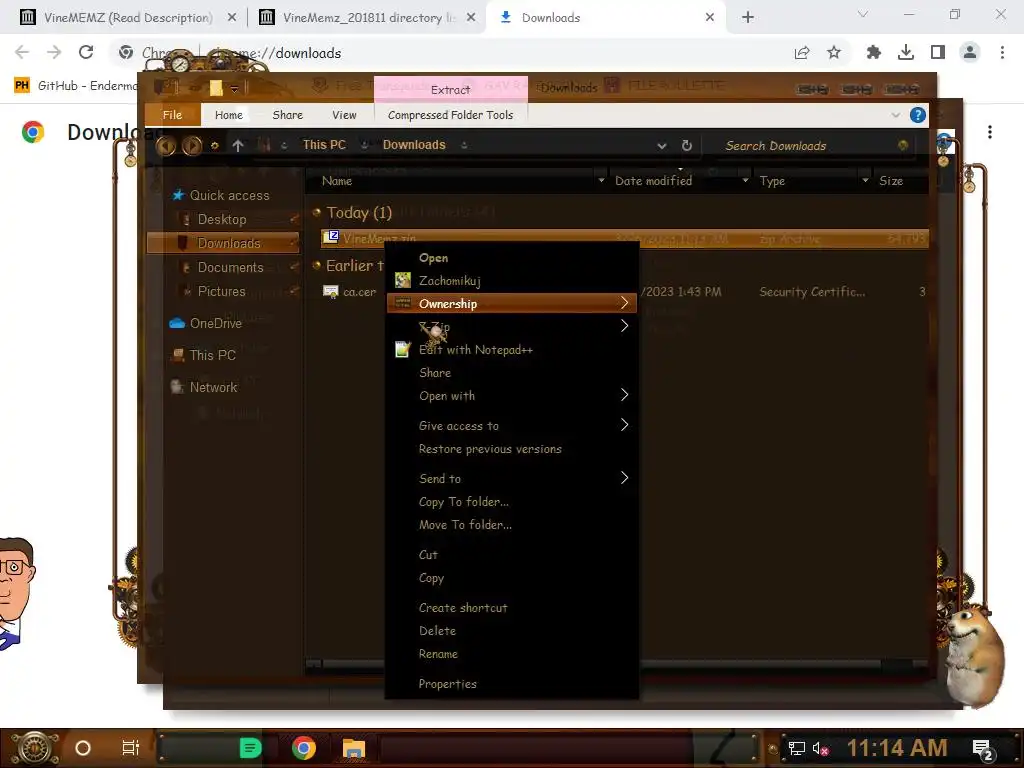The width and height of the screenshot is (1024, 768).
Task: Open Chrome three-dot menu
Action: click(1002, 52)
